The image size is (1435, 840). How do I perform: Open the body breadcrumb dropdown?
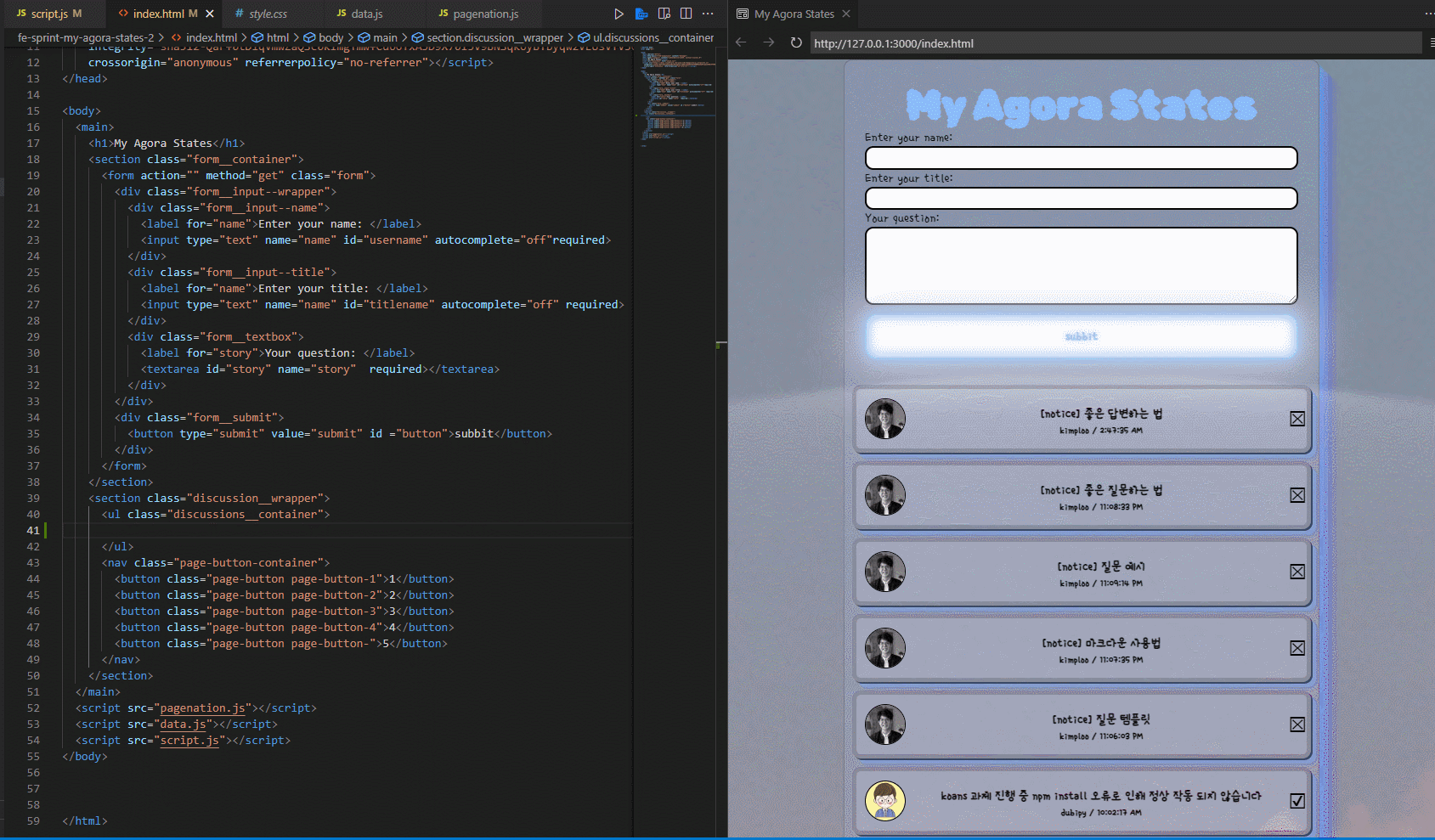(324, 37)
